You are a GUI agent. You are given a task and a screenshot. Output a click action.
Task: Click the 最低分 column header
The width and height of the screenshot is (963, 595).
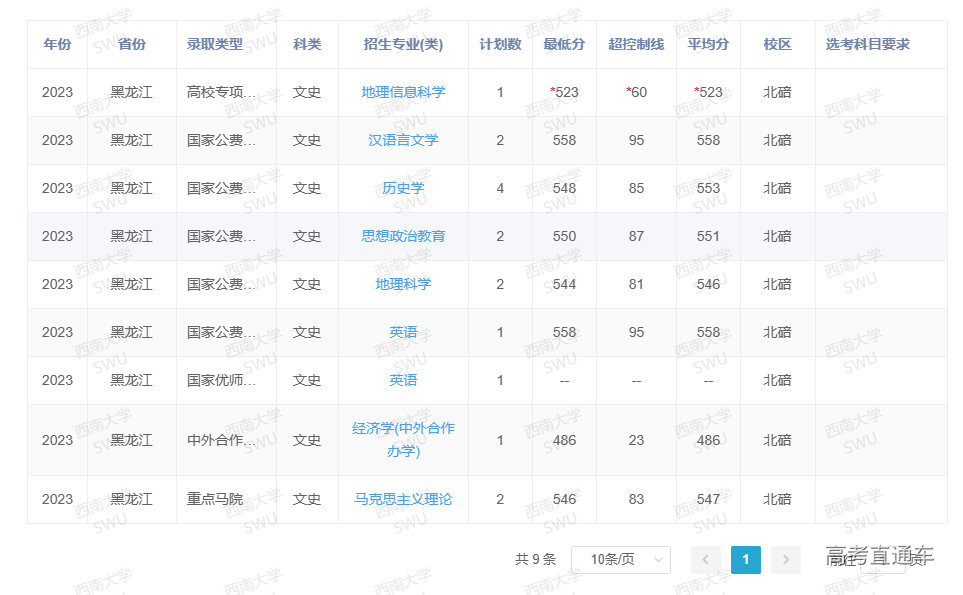(x=564, y=44)
